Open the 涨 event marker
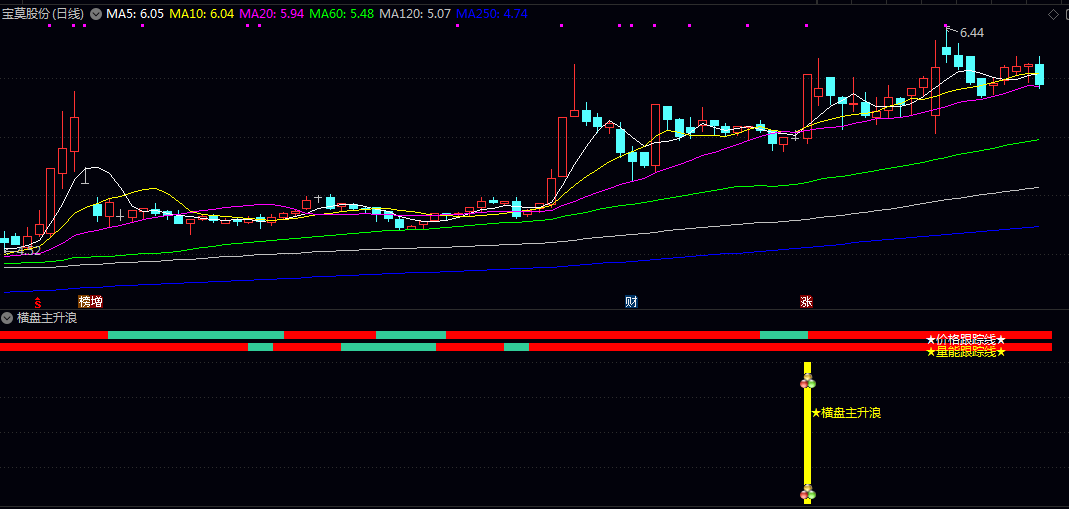This screenshot has width=1069, height=509. [x=807, y=302]
